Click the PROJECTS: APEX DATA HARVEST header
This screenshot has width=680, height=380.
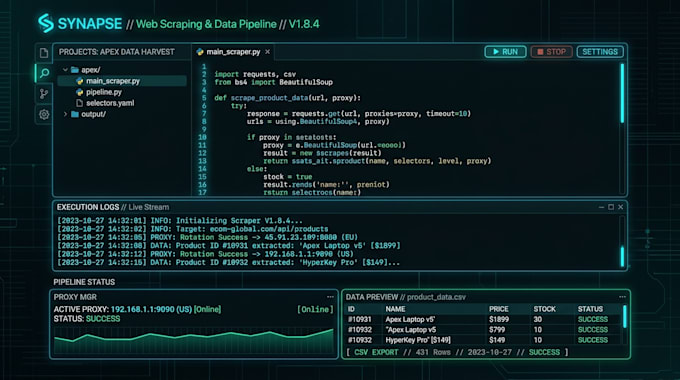coord(117,52)
